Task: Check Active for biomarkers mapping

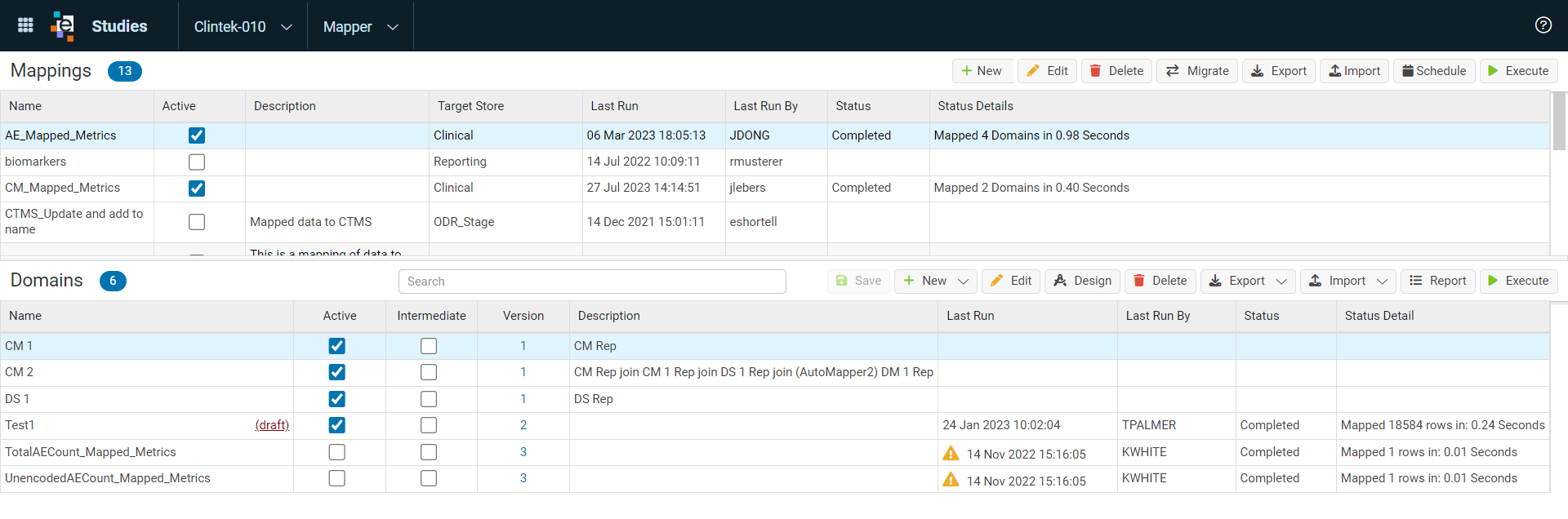Action: click(x=197, y=162)
